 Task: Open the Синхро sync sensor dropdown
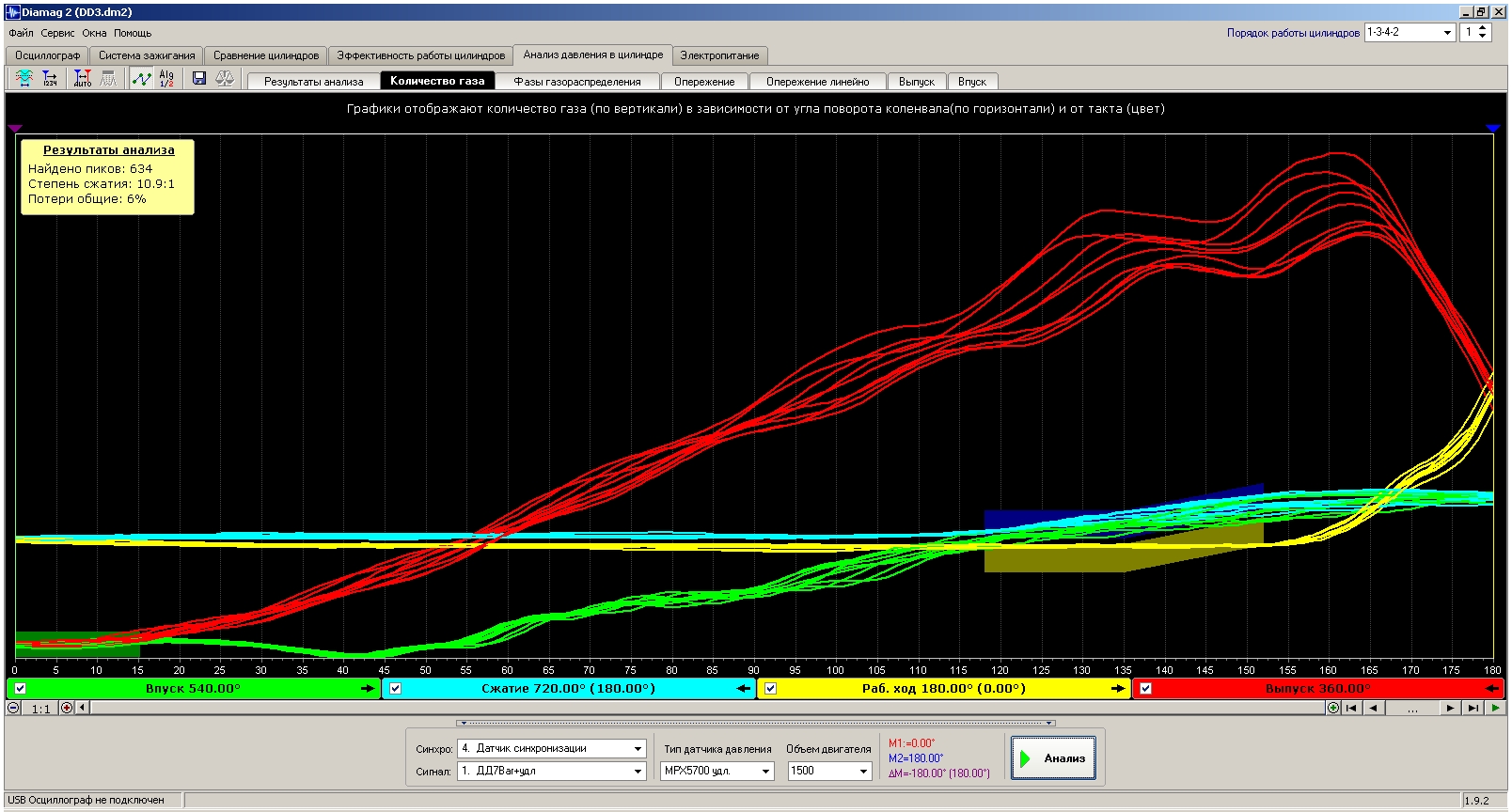pos(638,749)
